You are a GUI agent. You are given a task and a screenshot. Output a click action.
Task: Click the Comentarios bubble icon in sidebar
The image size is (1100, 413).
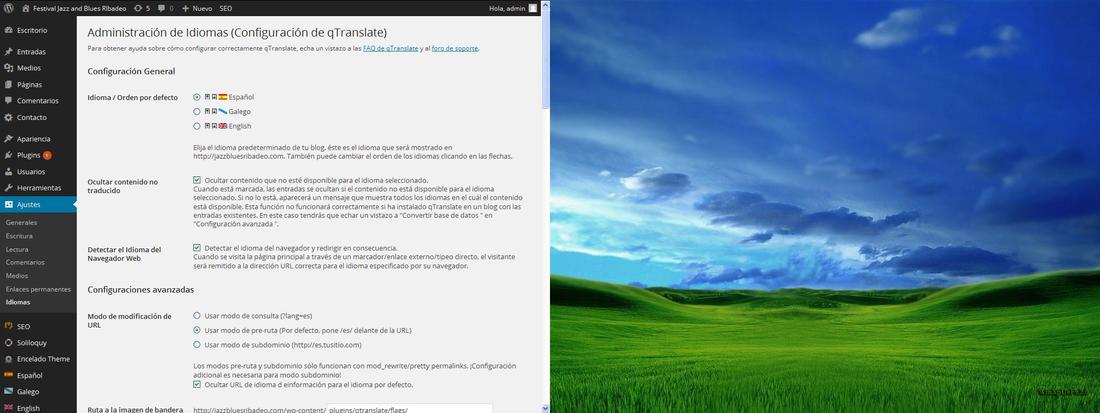pos(8,101)
